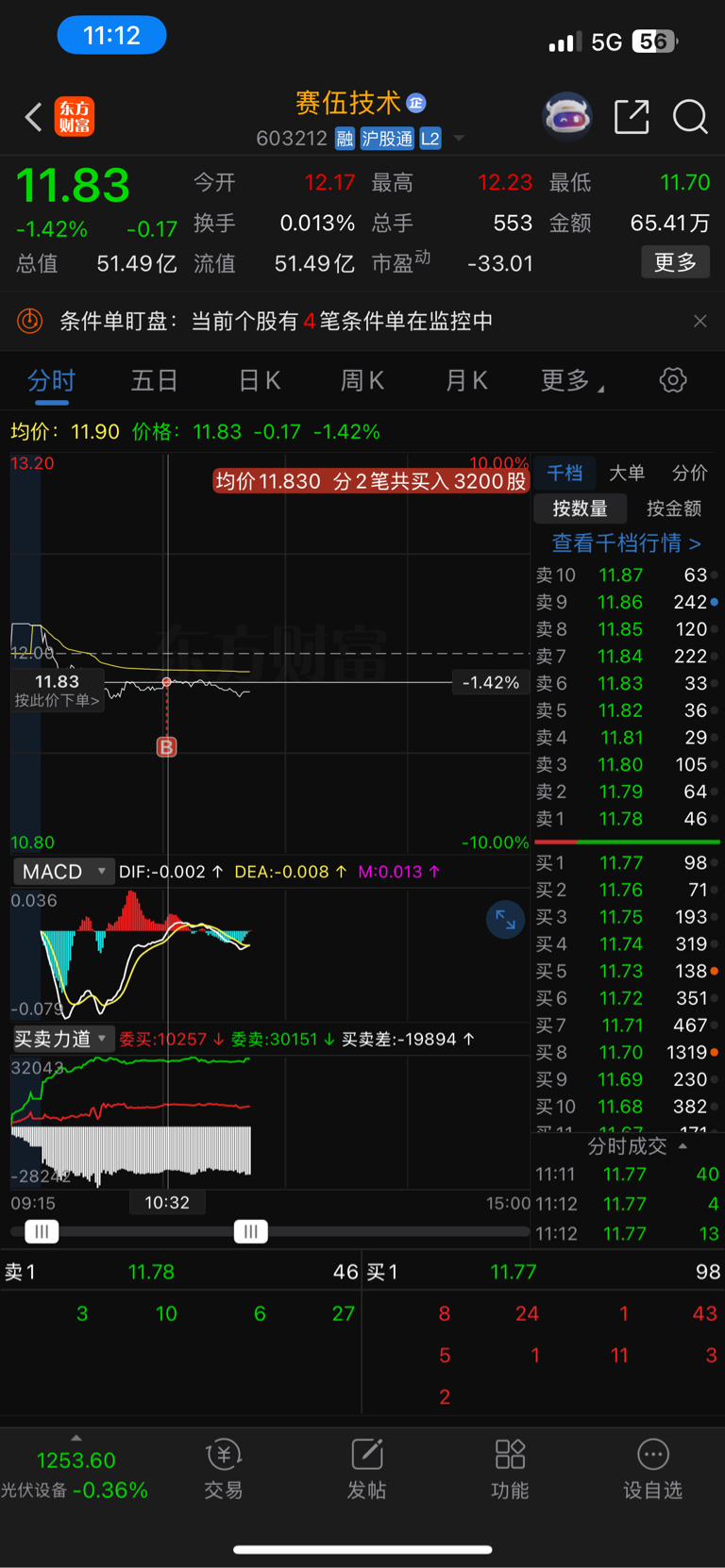Tap the L2 level badge
Screen dimensions: 725x1568
coord(430,140)
